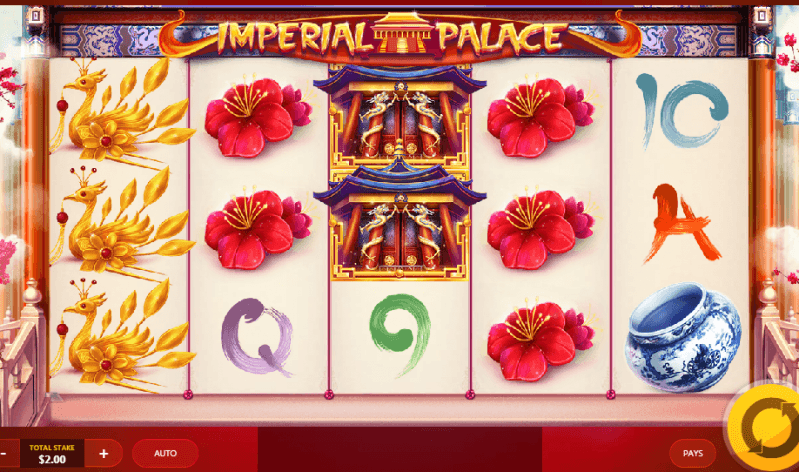Click the green 9 symbol
This screenshot has width=799, height=472.
pos(401,334)
